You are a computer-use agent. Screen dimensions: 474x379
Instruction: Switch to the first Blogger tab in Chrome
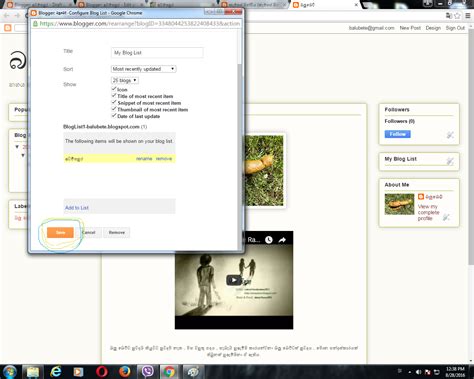click(39, 5)
